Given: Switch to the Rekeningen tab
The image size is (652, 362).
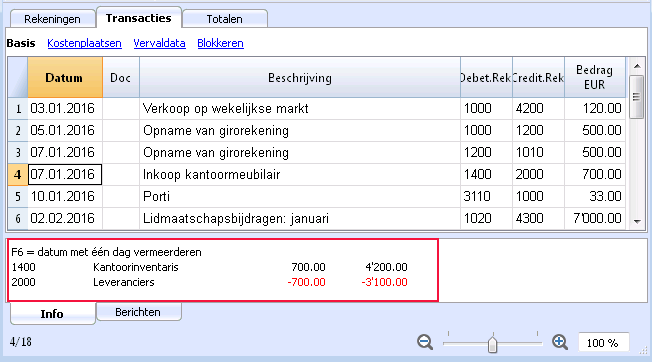Looking at the screenshot, I should pyautogui.click(x=52, y=19).
